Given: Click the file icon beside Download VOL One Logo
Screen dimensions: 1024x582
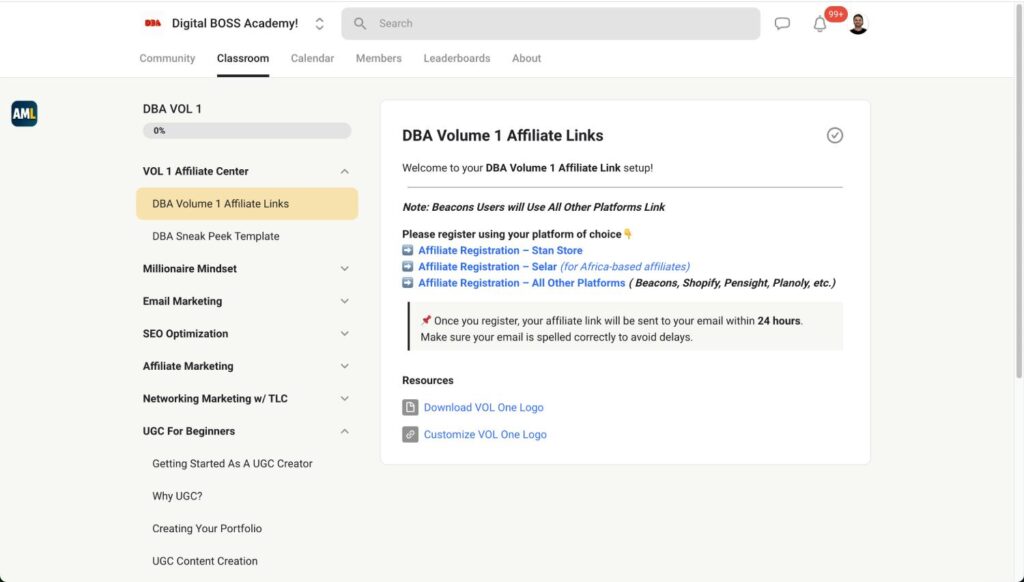Looking at the screenshot, I should tap(410, 408).
